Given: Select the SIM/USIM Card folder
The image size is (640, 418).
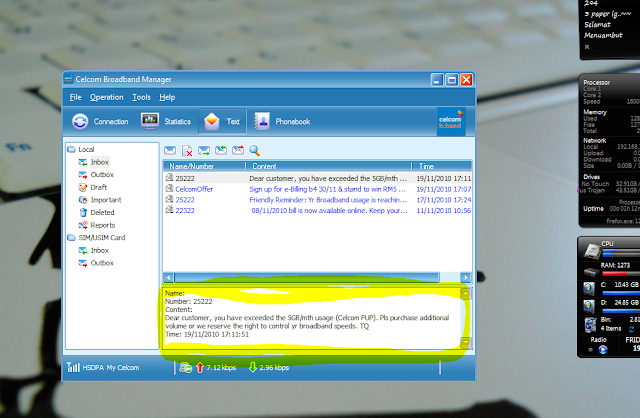Looking at the screenshot, I should [x=96, y=238].
